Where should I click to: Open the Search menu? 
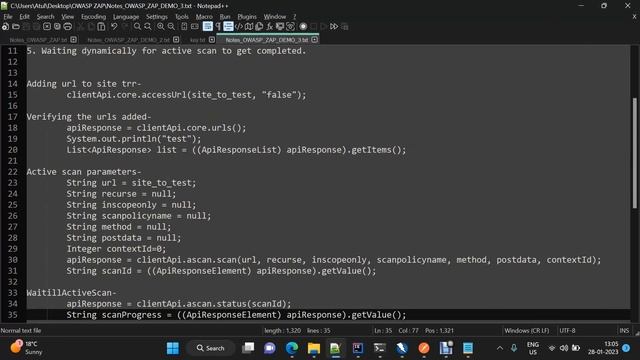click(45, 17)
